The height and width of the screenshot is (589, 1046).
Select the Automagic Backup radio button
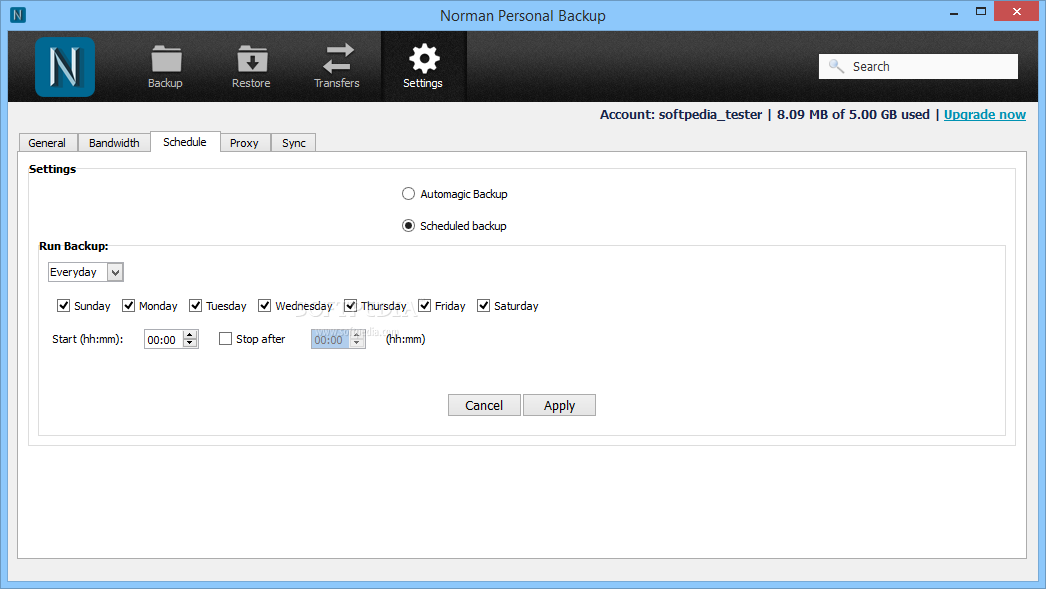tap(408, 193)
